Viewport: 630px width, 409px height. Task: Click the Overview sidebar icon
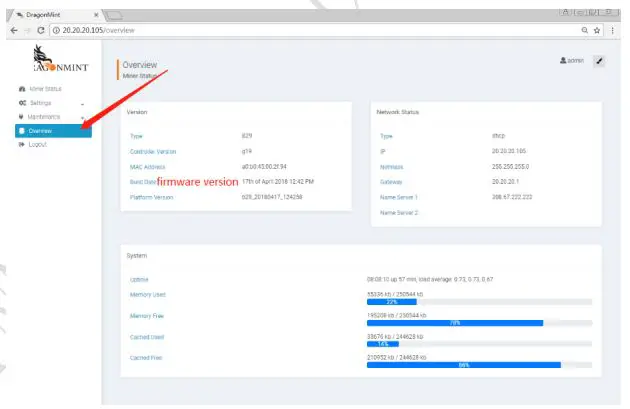22,131
